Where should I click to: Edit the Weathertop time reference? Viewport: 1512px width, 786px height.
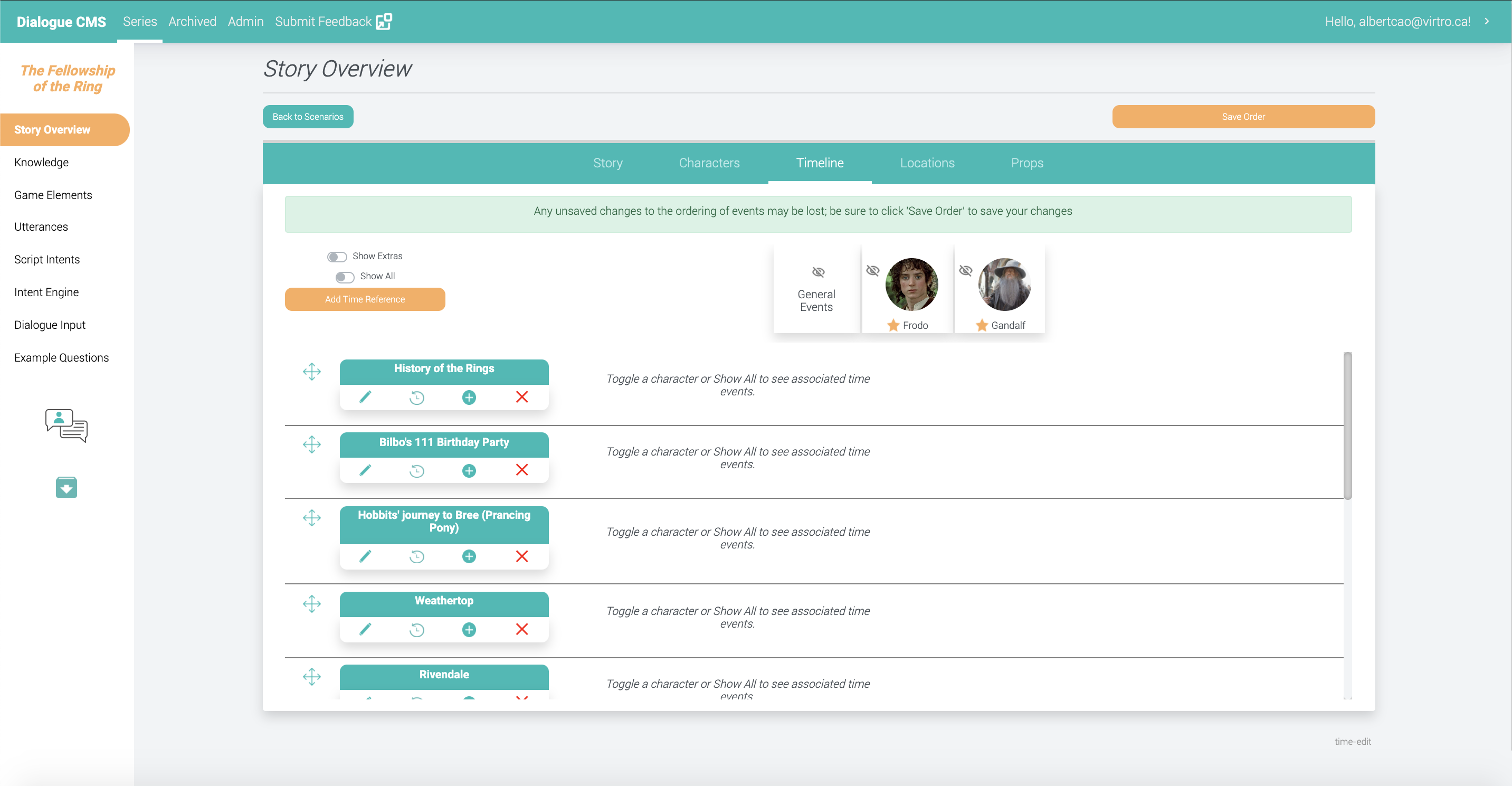coord(365,629)
